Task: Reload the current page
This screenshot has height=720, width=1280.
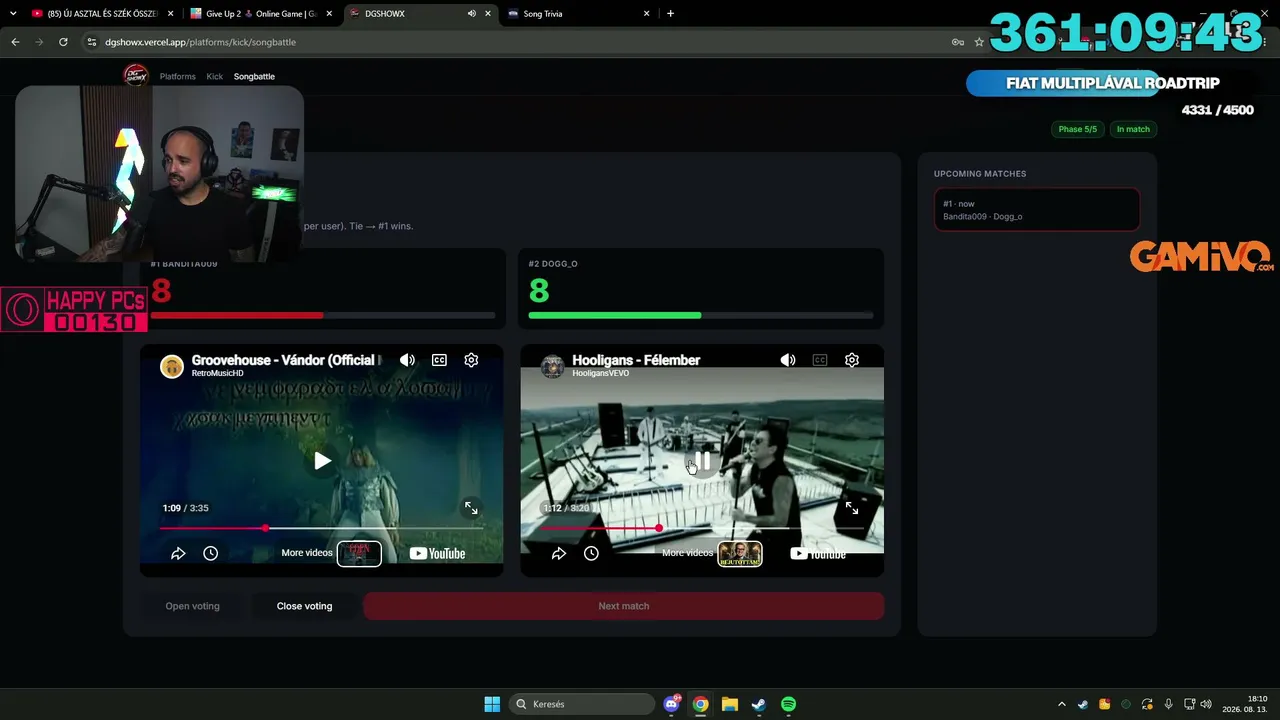Action: pyautogui.click(x=63, y=42)
